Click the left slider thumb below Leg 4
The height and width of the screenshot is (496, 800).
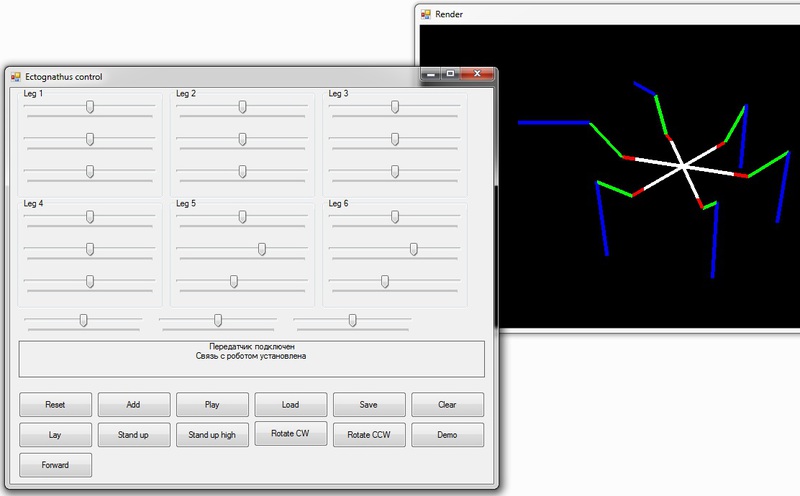pos(83,320)
